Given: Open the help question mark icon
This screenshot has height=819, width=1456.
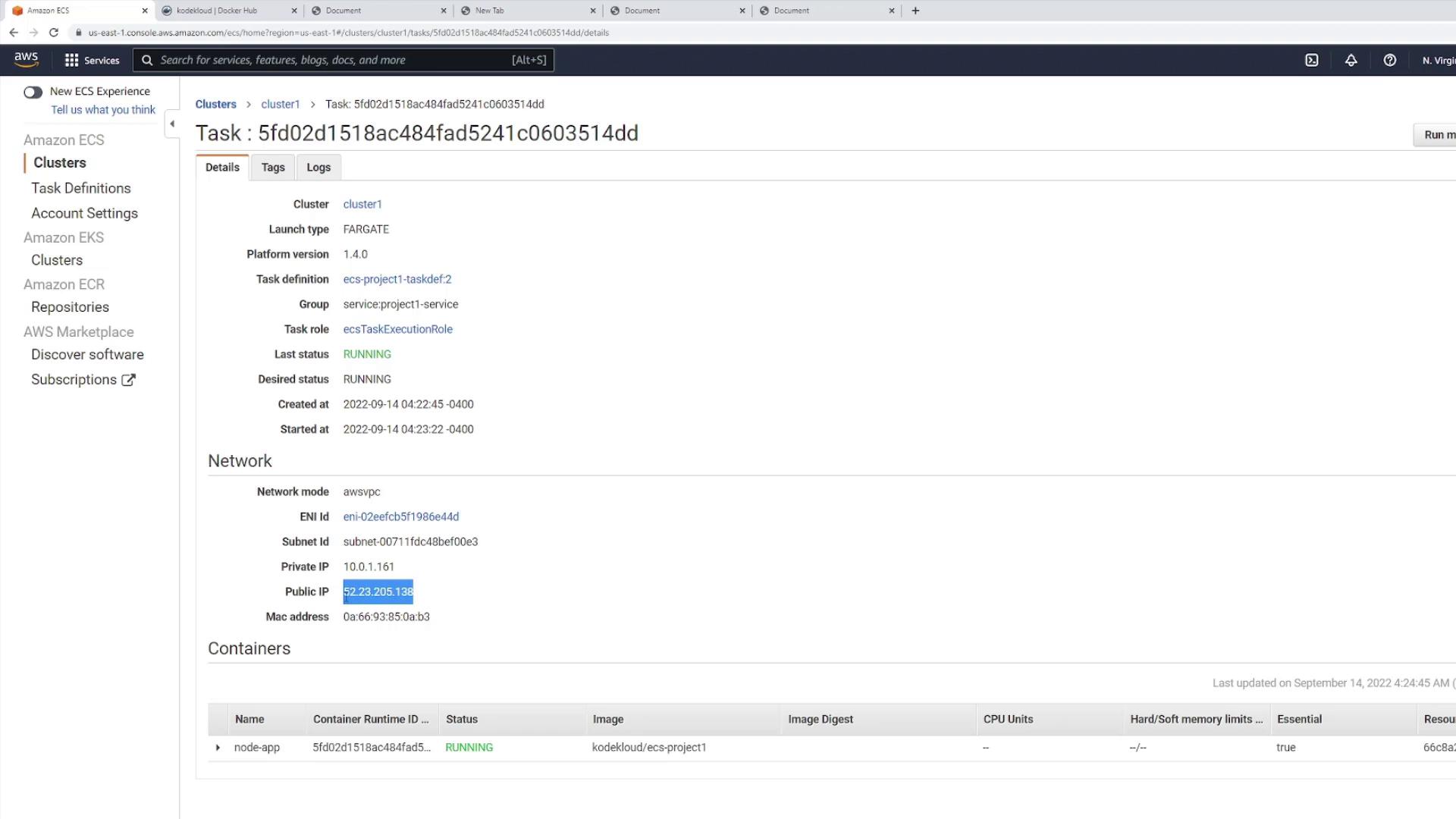Looking at the screenshot, I should point(1389,60).
